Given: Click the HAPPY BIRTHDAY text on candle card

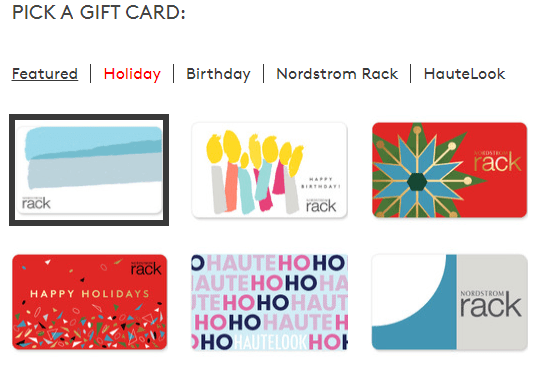Looking at the screenshot, I should [320, 183].
